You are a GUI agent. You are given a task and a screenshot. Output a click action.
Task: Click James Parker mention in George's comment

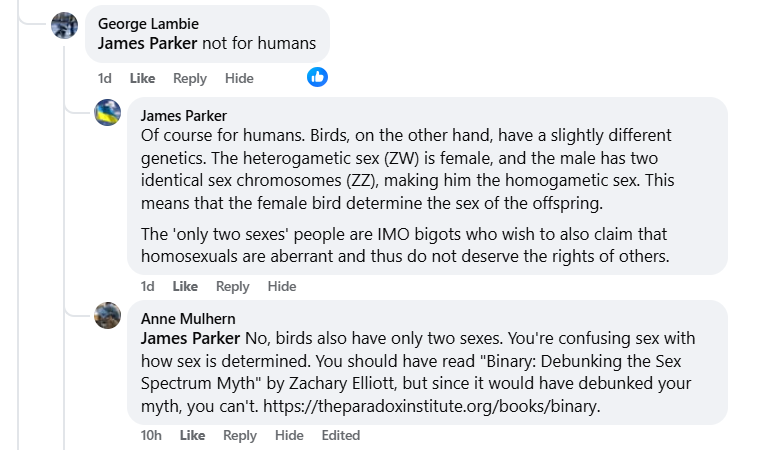tap(148, 43)
